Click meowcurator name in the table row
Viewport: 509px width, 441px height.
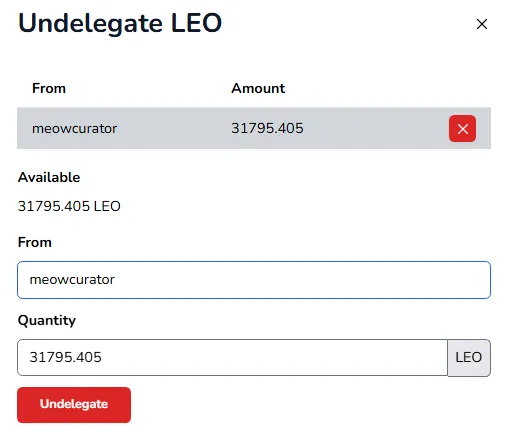[x=75, y=129]
